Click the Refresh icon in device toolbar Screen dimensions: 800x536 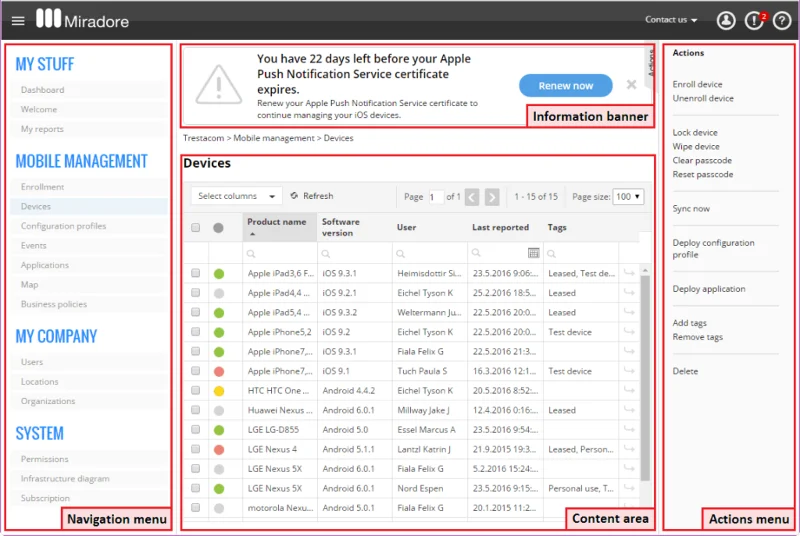coord(294,196)
